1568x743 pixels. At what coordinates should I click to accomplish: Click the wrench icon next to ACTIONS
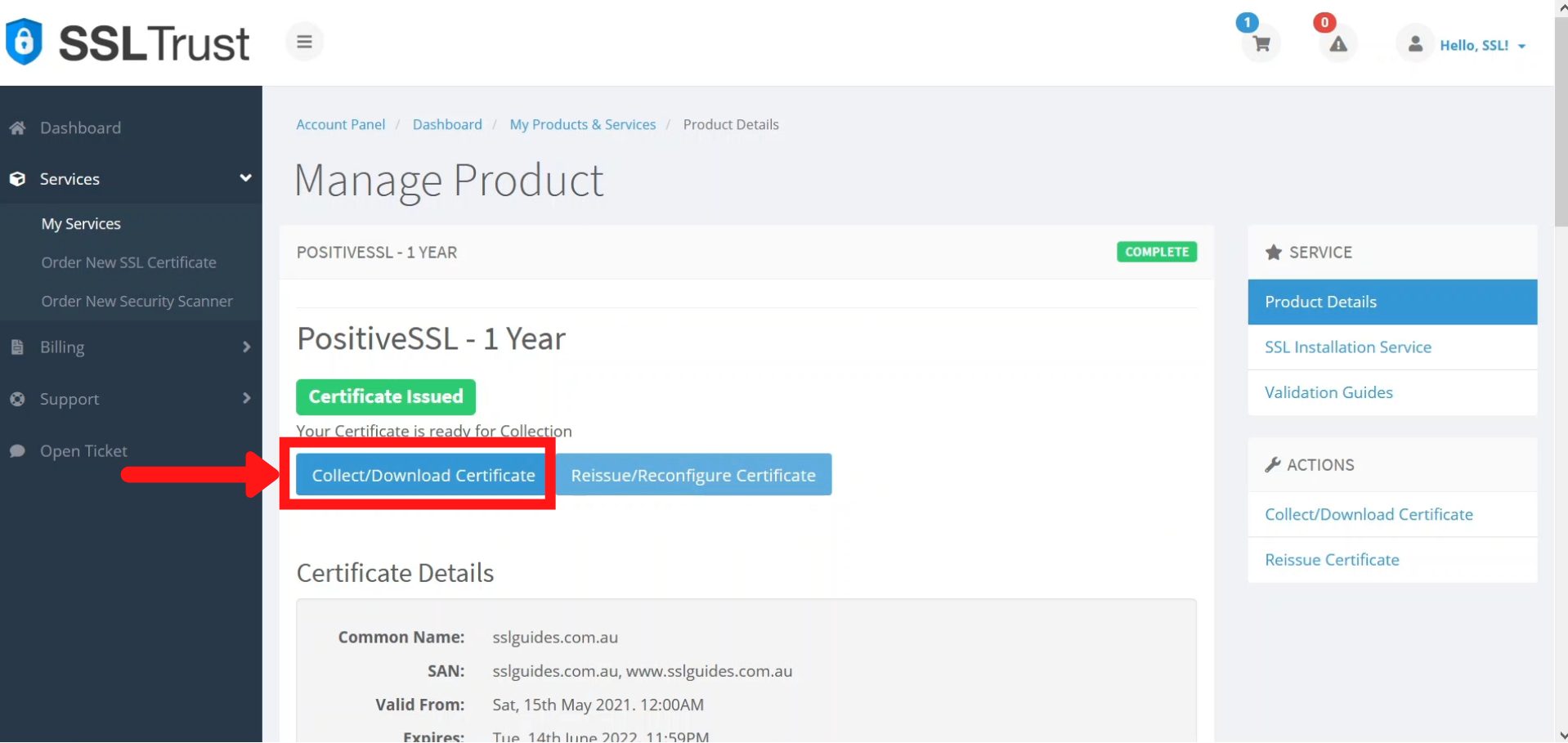pos(1272,464)
